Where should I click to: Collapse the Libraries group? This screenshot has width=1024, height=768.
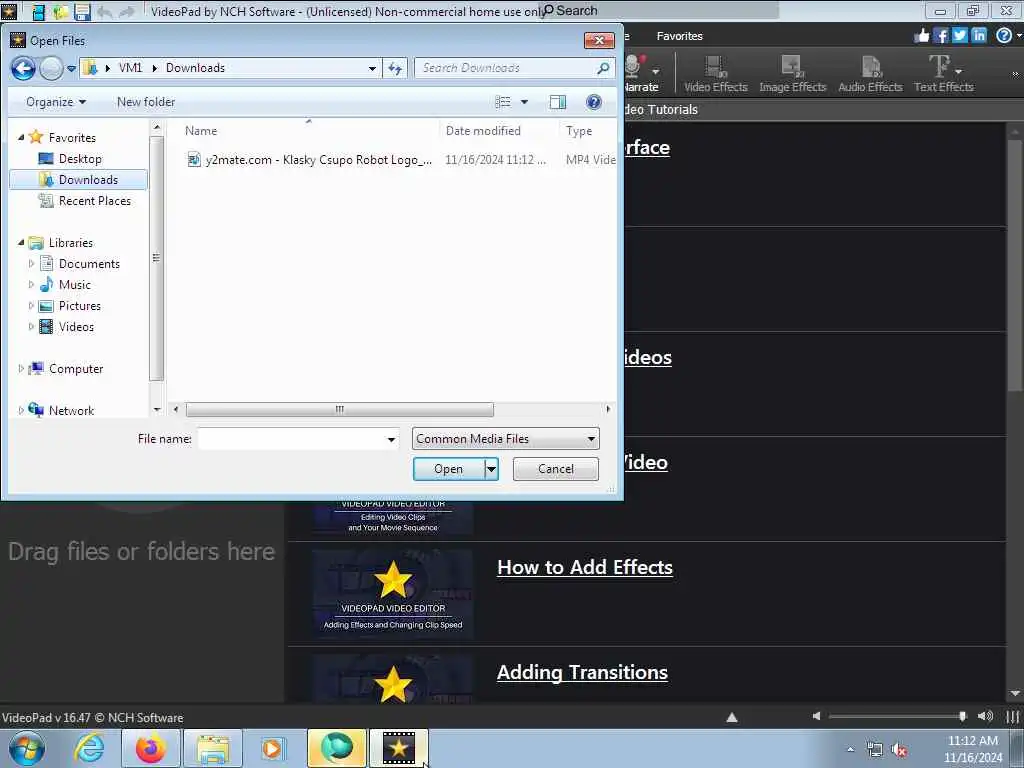point(21,242)
